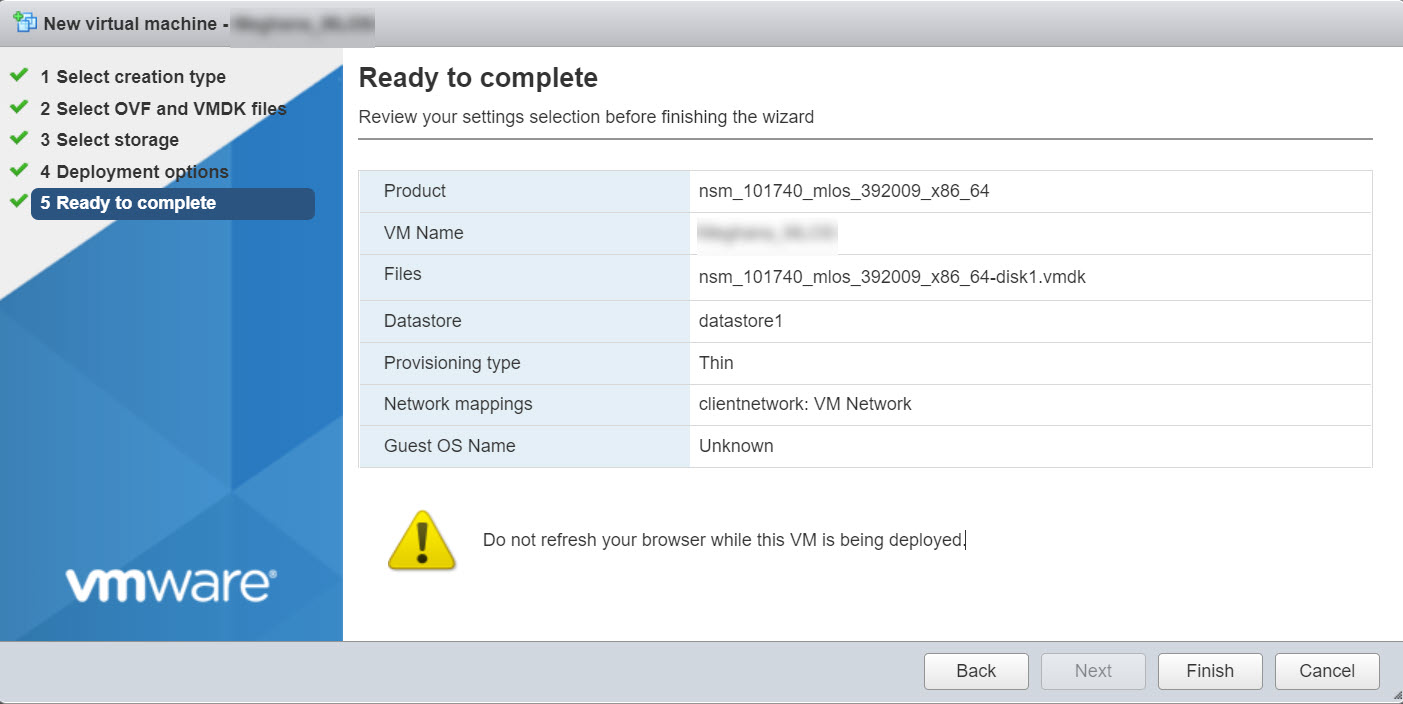Viewport: 1403px width, 704px height.
Task: Select product value nsm_101740_mlos_392009_x86_64
Action: (844, 191)
